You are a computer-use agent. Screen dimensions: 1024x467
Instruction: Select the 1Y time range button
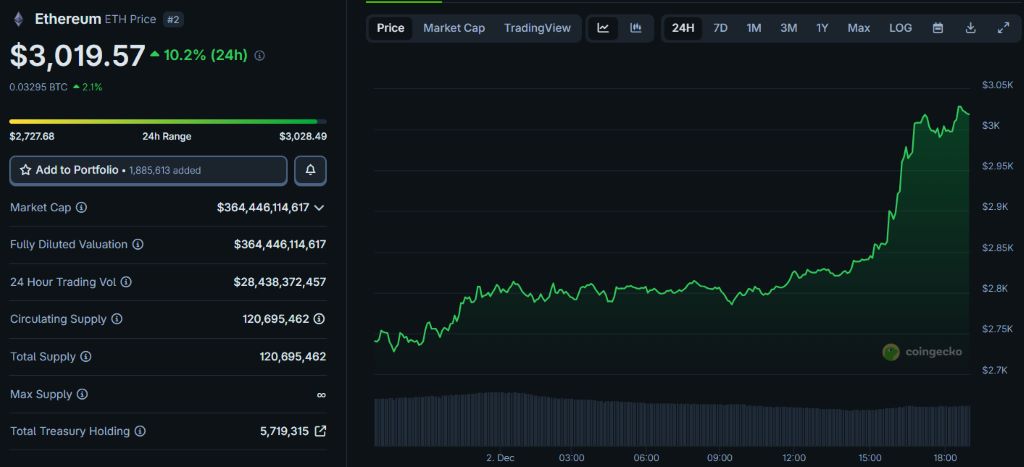click(822, 28)
